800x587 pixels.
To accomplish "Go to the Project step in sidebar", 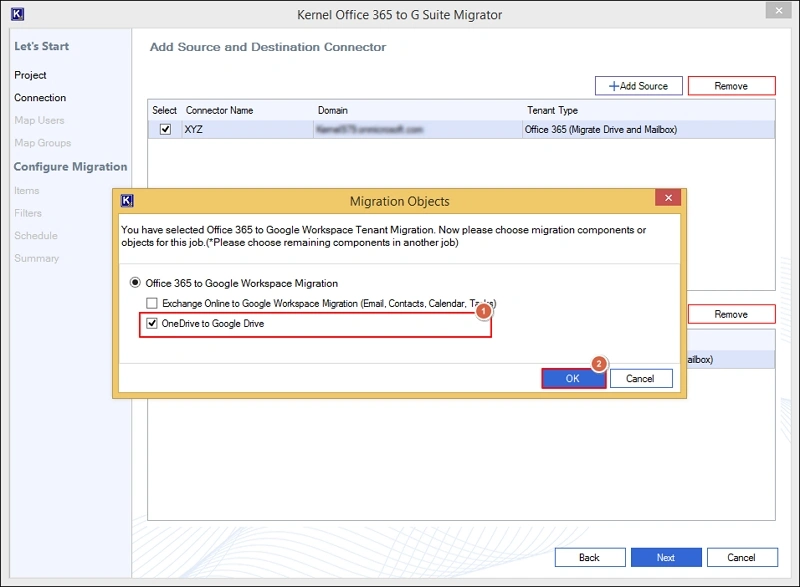I will 30,75.
